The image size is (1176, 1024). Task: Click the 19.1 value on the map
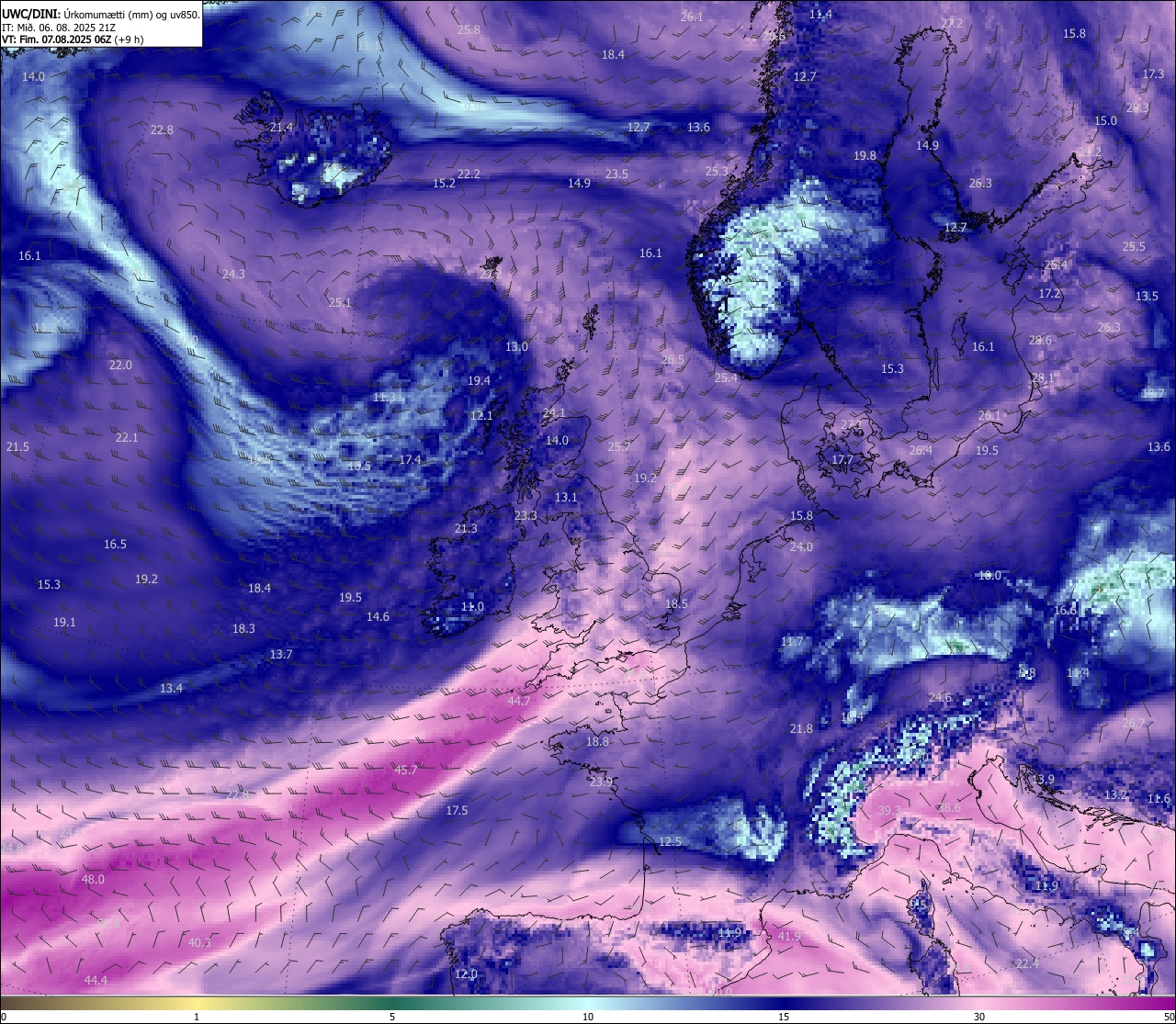click(x=63, y=623)
